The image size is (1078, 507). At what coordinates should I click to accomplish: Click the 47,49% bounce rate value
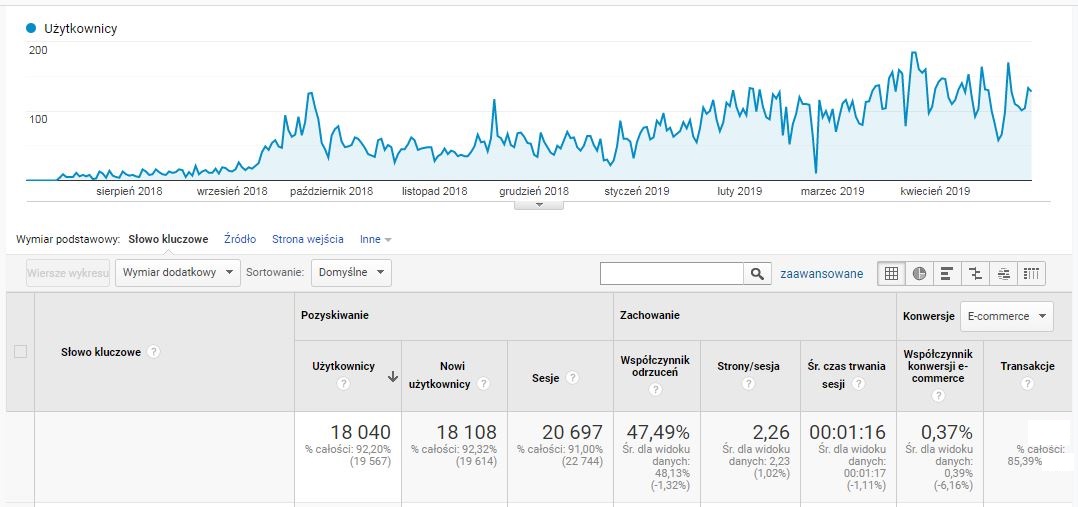(658, 432)
